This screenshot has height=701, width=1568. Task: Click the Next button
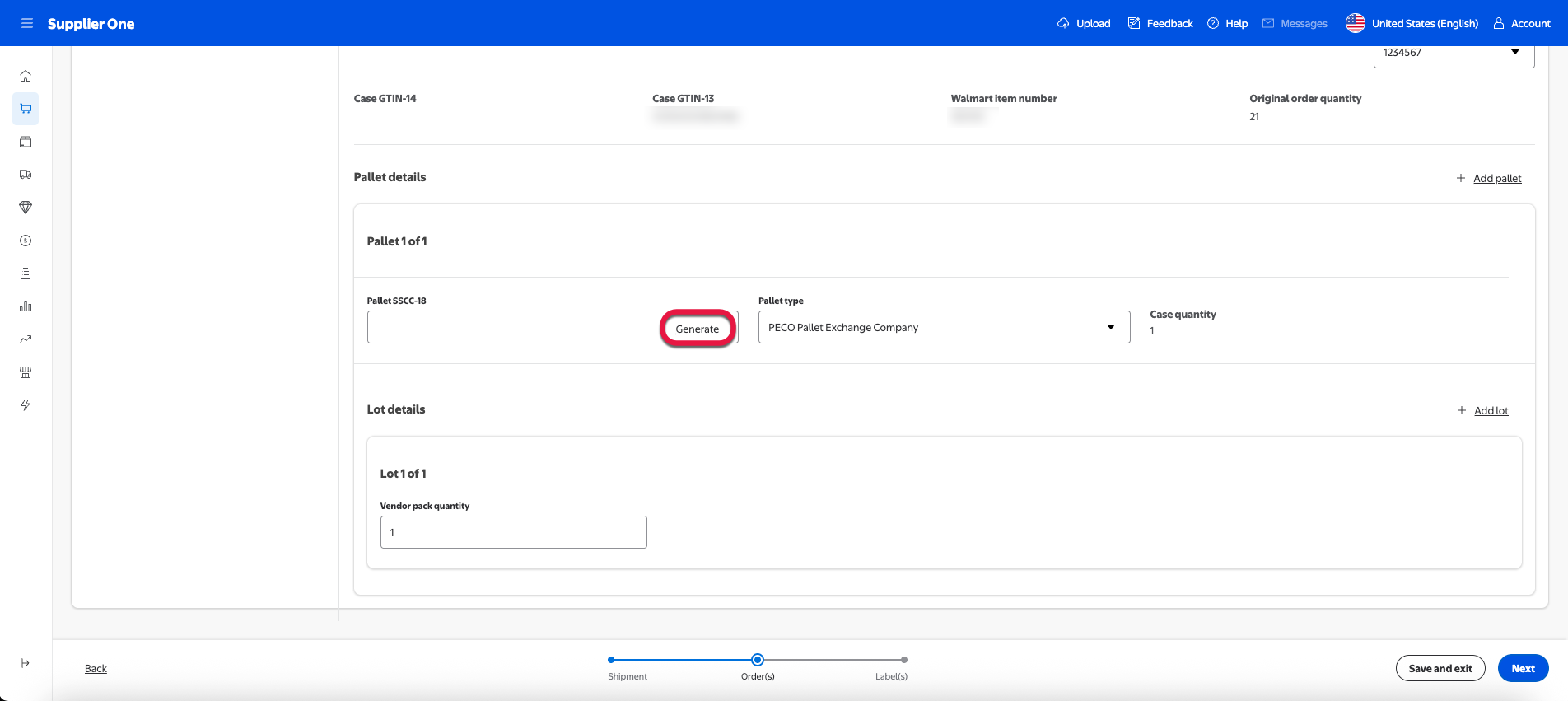(1523, 668)
